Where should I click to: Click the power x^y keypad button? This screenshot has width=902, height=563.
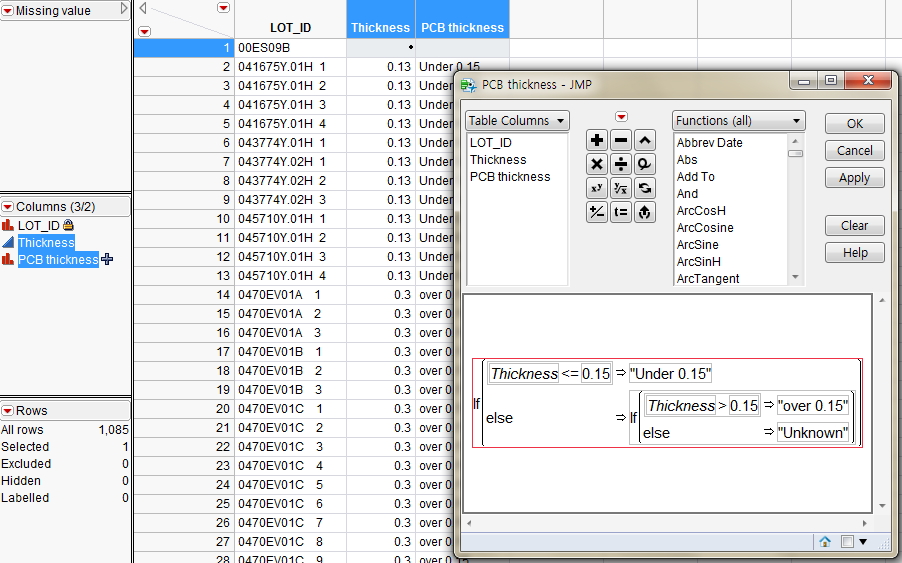(x=597, y=188)
